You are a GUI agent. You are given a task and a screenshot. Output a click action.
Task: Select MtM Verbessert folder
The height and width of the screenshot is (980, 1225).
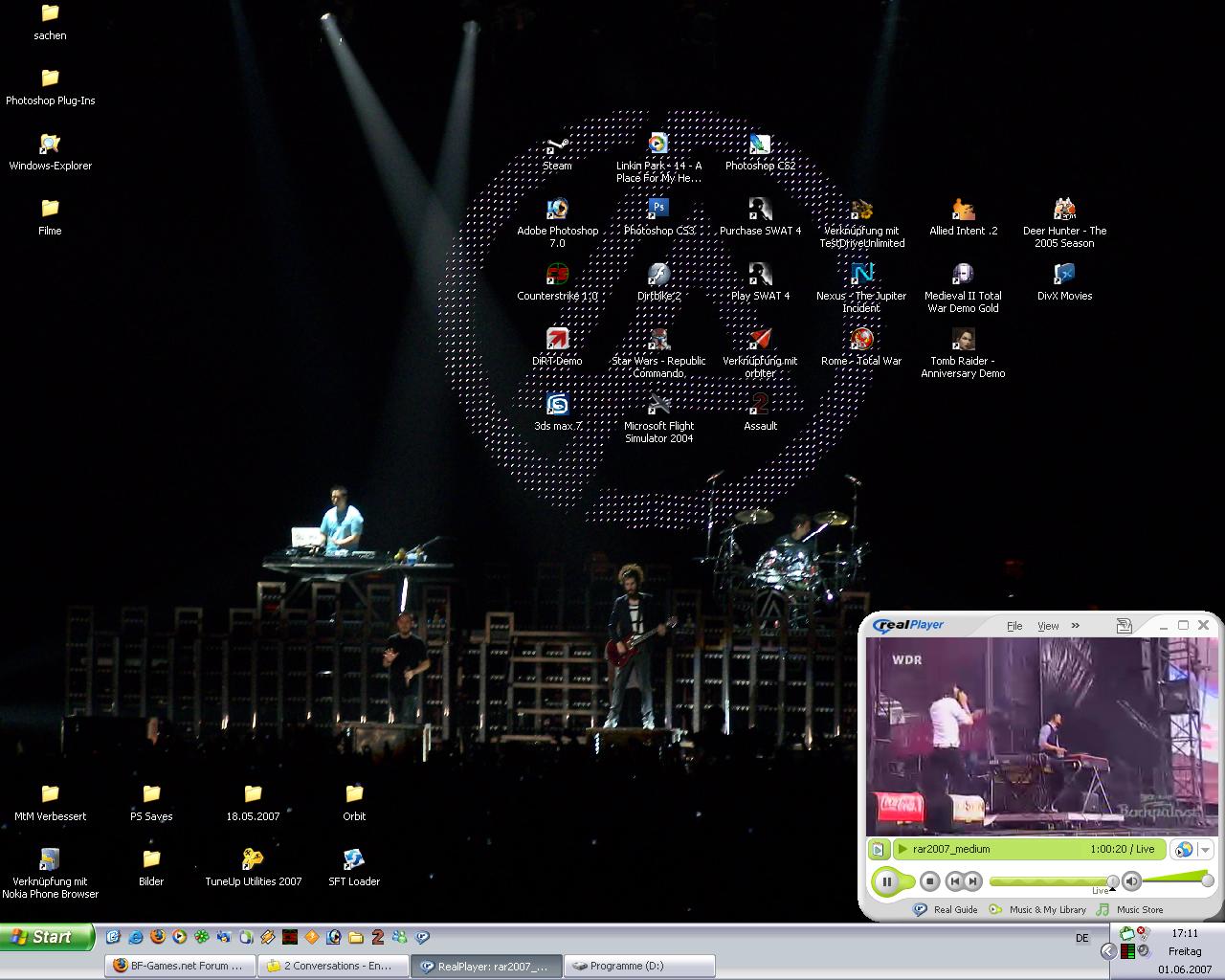tap(50, 804)
